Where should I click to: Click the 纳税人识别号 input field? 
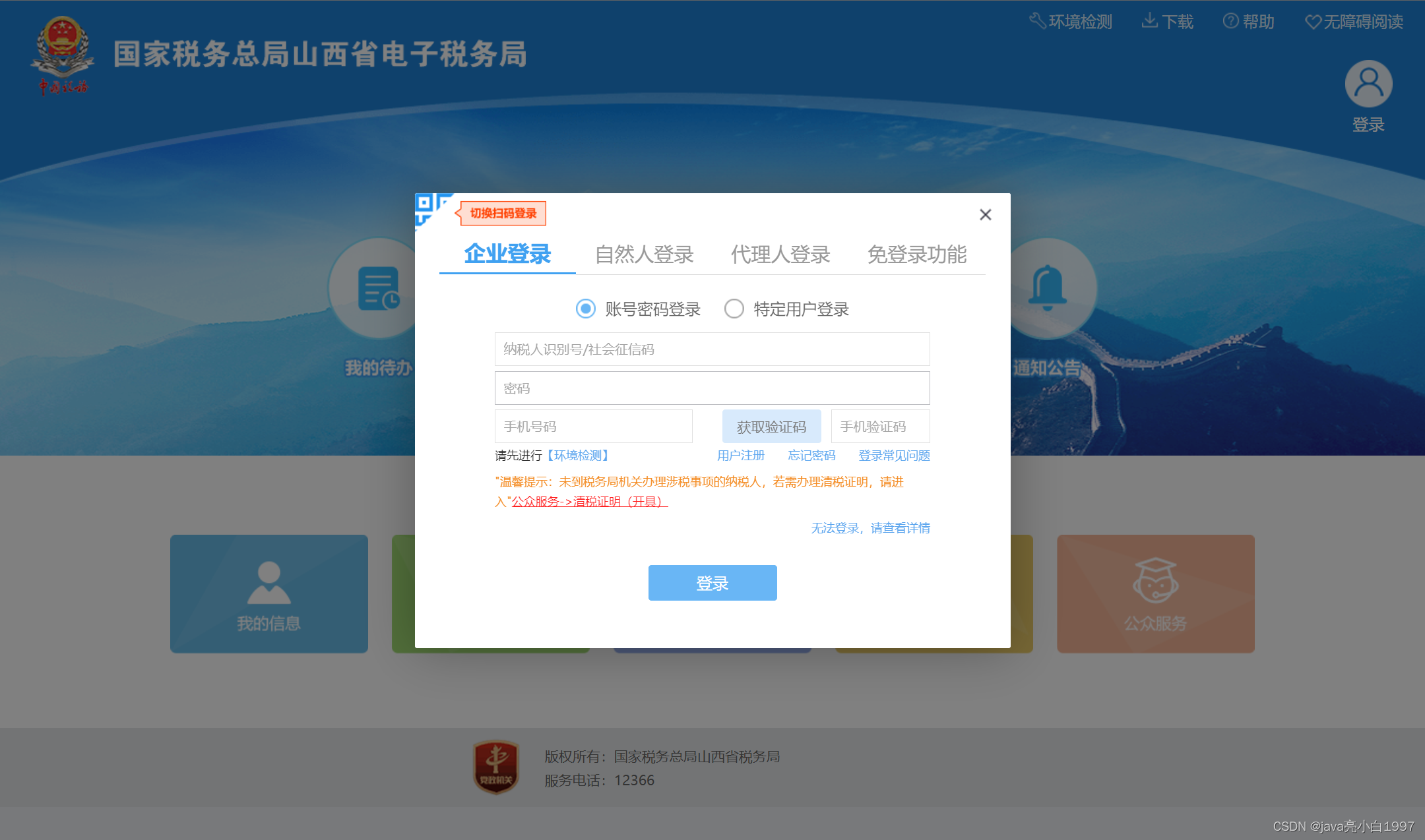[712, 349]
